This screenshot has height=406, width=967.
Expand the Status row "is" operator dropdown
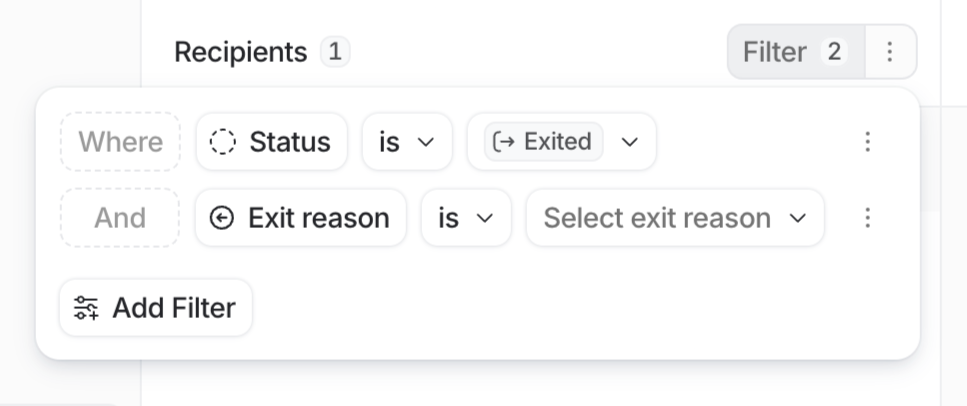click(406, 142)
